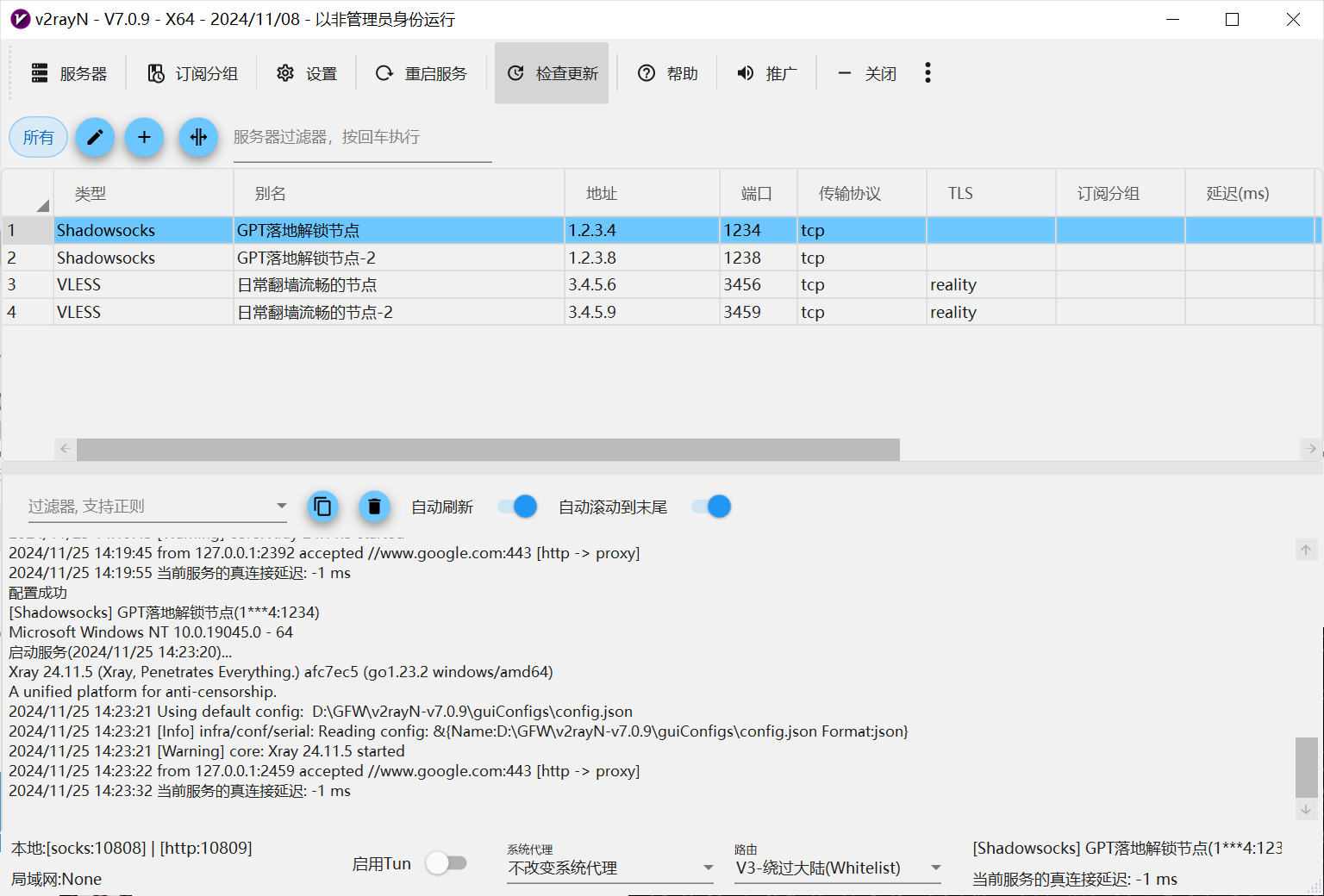Open the 服务器 servers menu
1324x896 pixels.
click(69, 74)
